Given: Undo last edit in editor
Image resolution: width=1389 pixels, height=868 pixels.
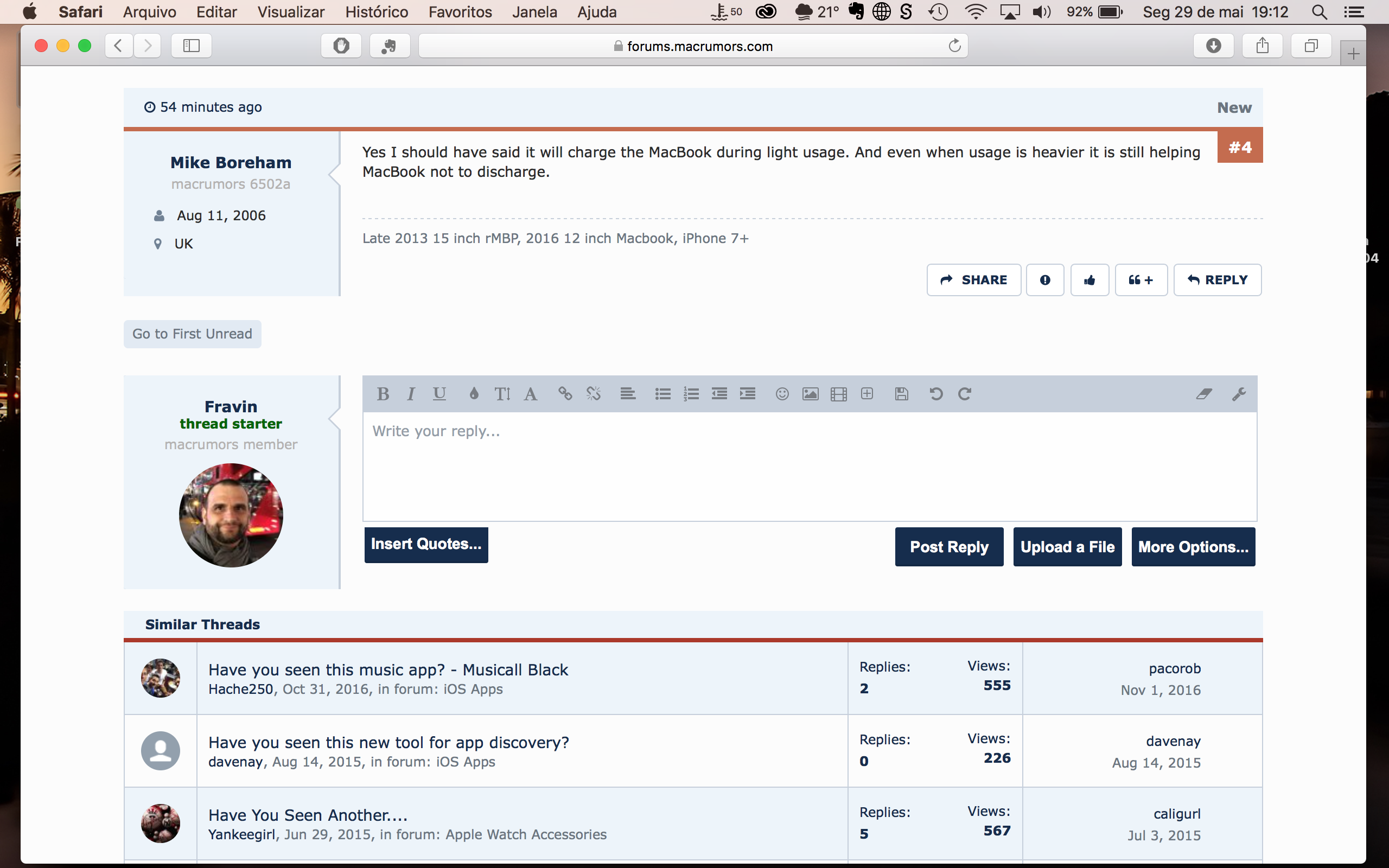Looking at the screenshot, I should tap(936, 394).
